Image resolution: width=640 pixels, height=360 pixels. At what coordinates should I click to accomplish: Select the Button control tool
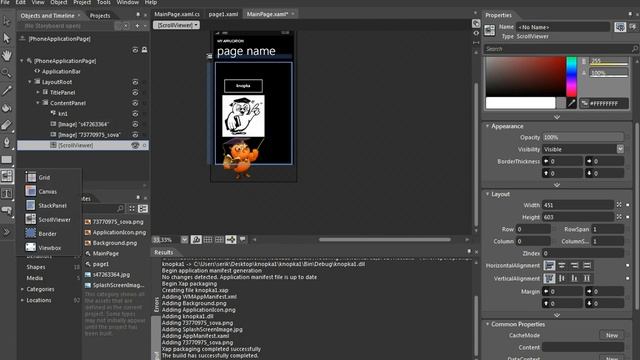pos(7,210)
